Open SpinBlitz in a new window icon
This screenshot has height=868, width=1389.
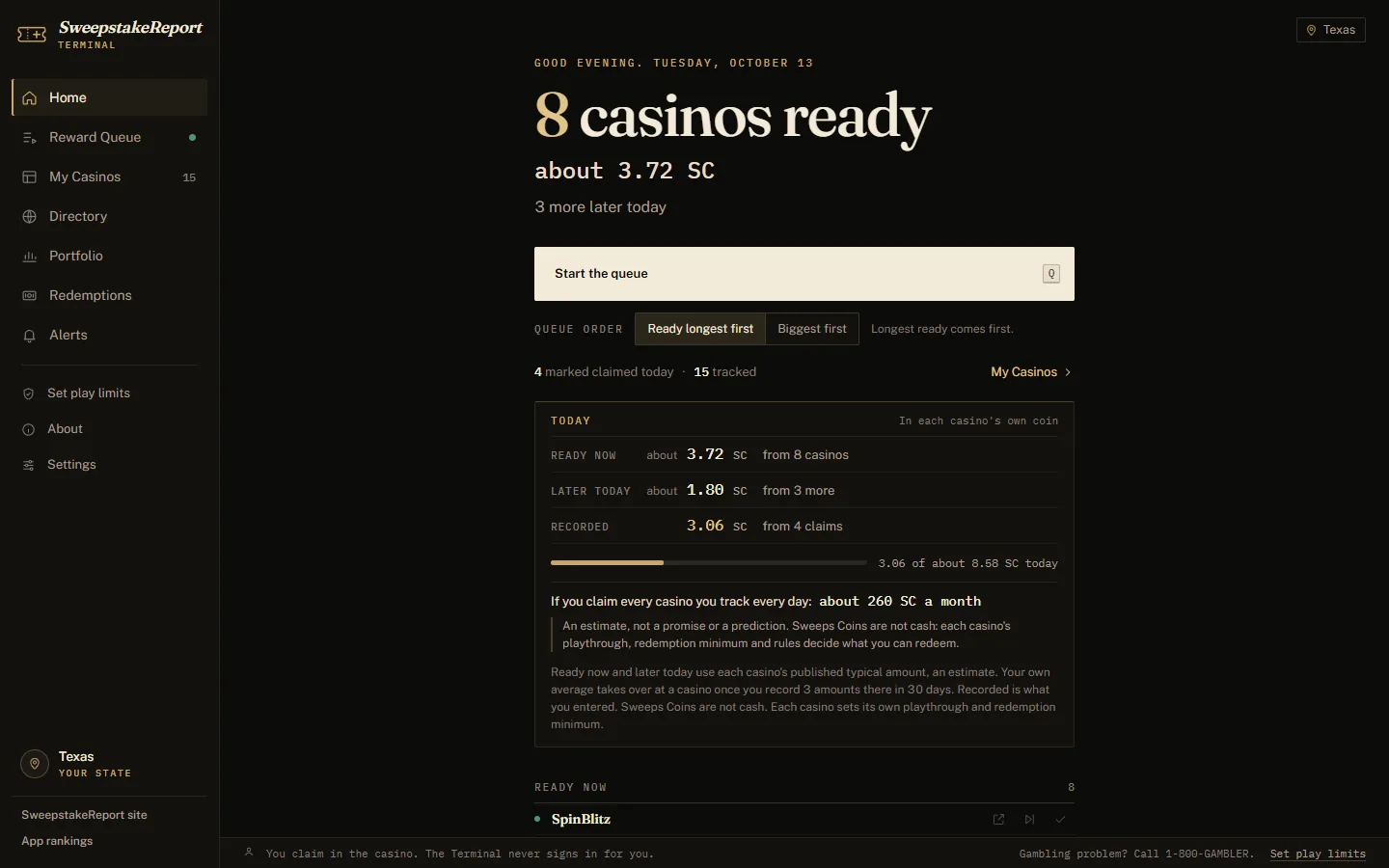click(998, 820)
